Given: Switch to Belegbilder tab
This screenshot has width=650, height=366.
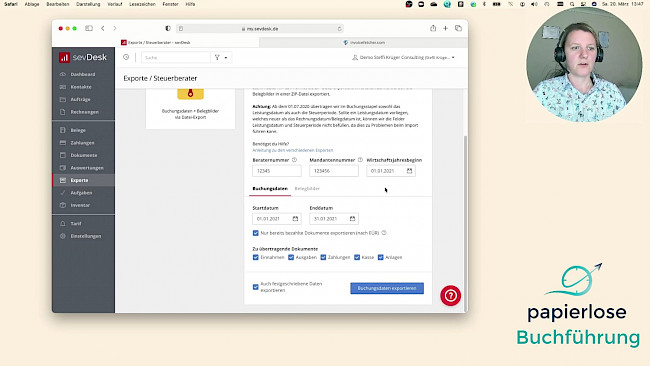Looking at the screenshot, I should coord(307,189).
